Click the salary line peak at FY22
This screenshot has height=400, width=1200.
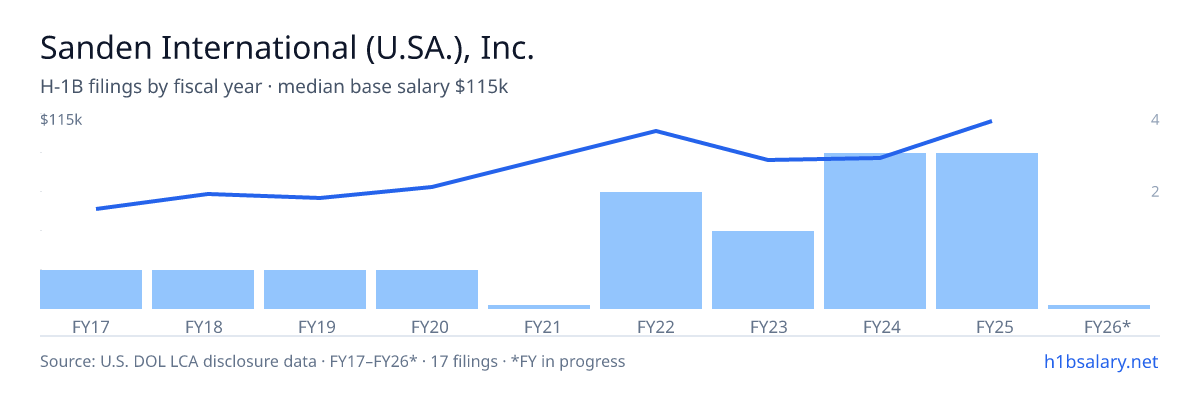(655, 131)
